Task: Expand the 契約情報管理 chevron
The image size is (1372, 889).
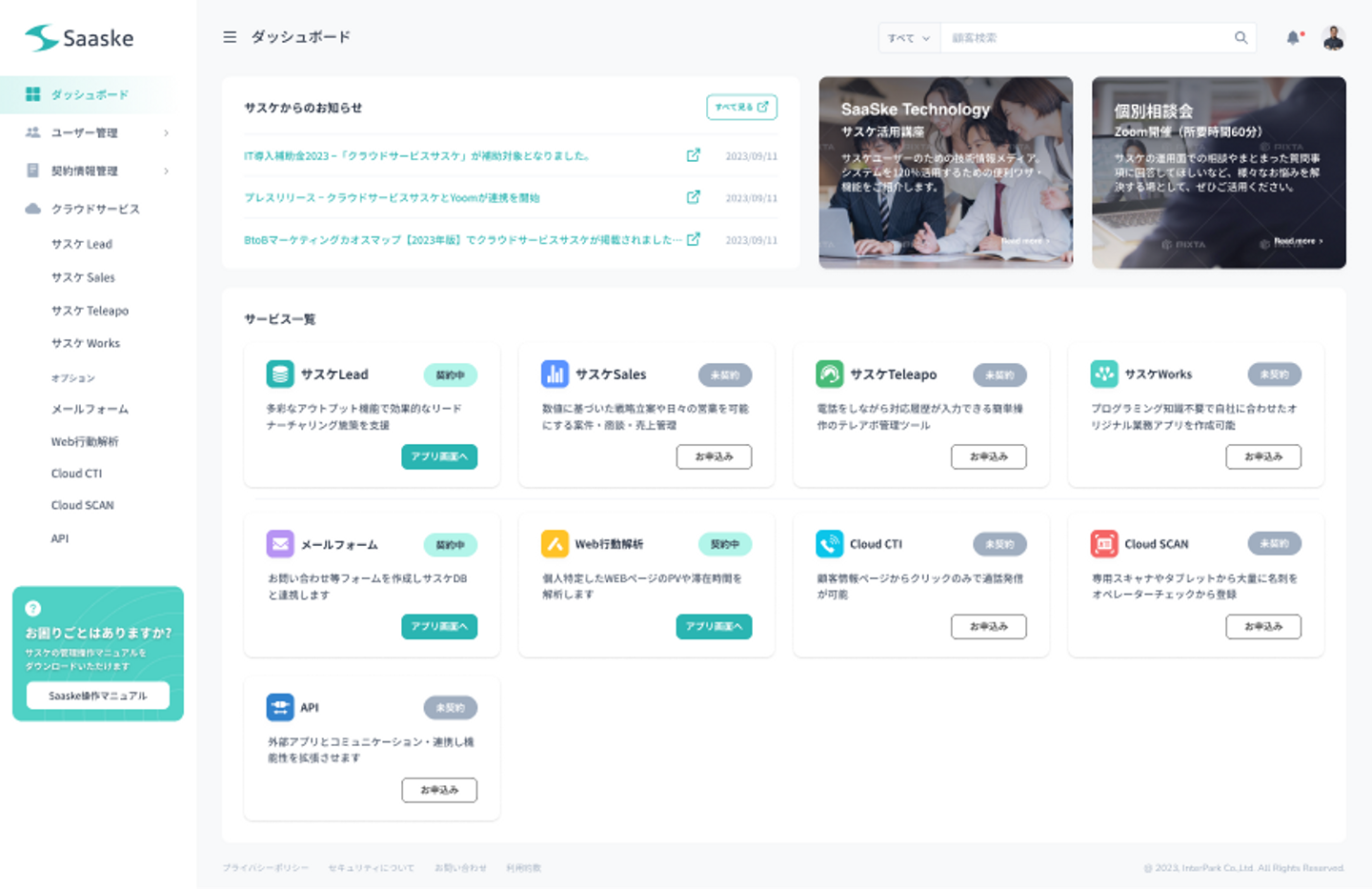Action: [x=167, y=171]
